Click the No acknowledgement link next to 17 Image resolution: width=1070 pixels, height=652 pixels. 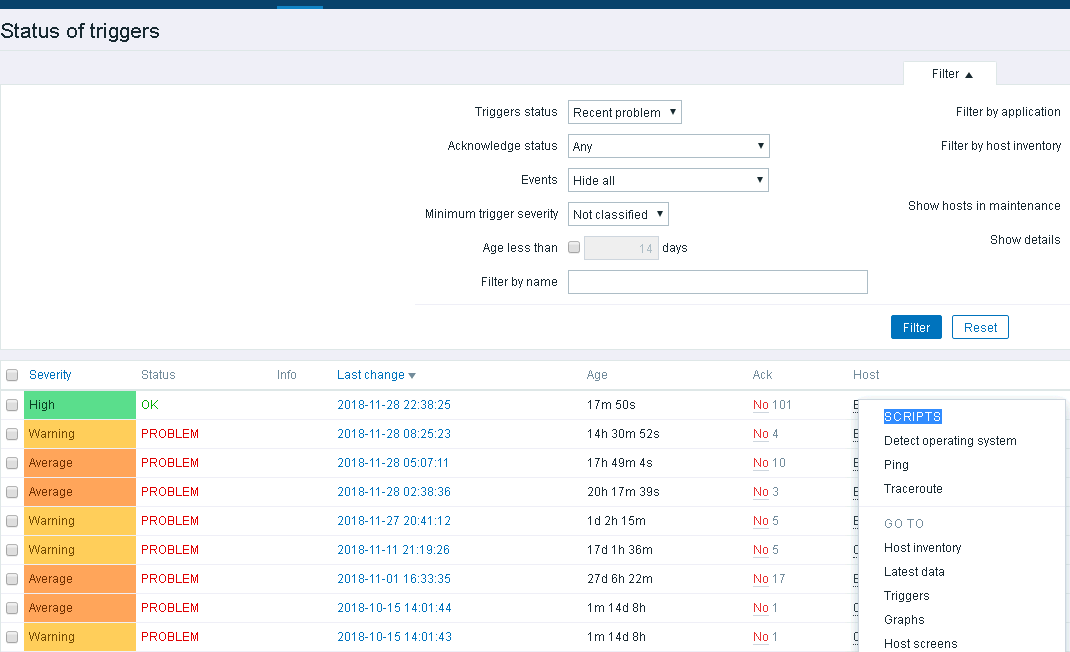coord(760,579)
